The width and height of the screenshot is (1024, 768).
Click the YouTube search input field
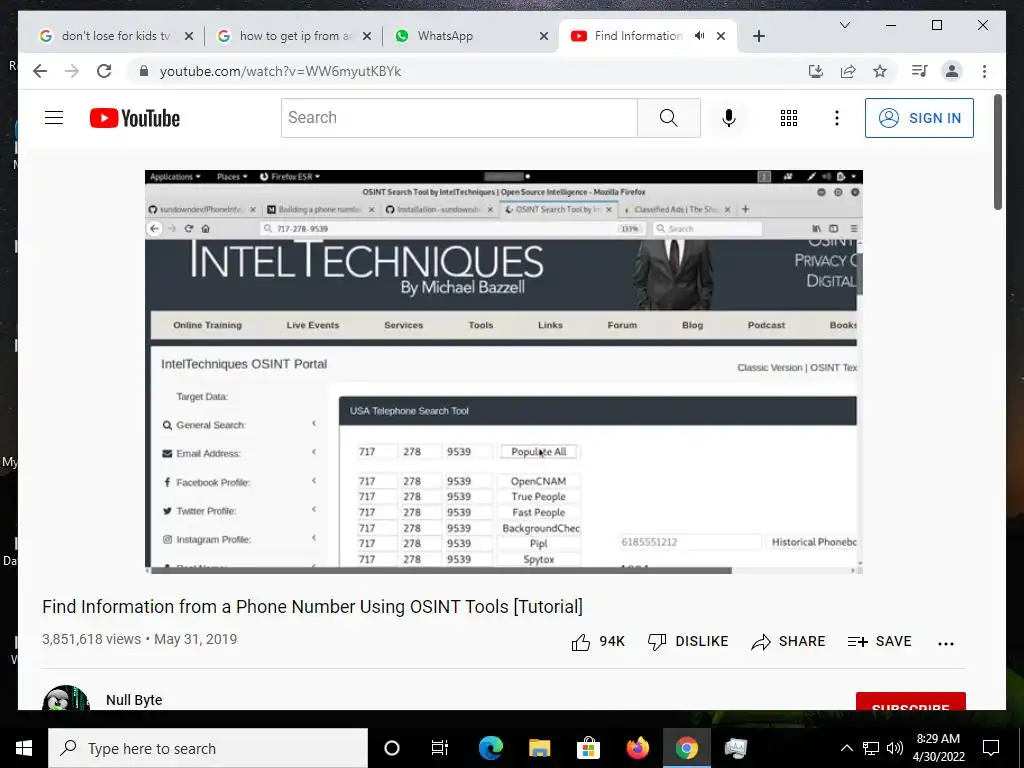tap(459, 118)
